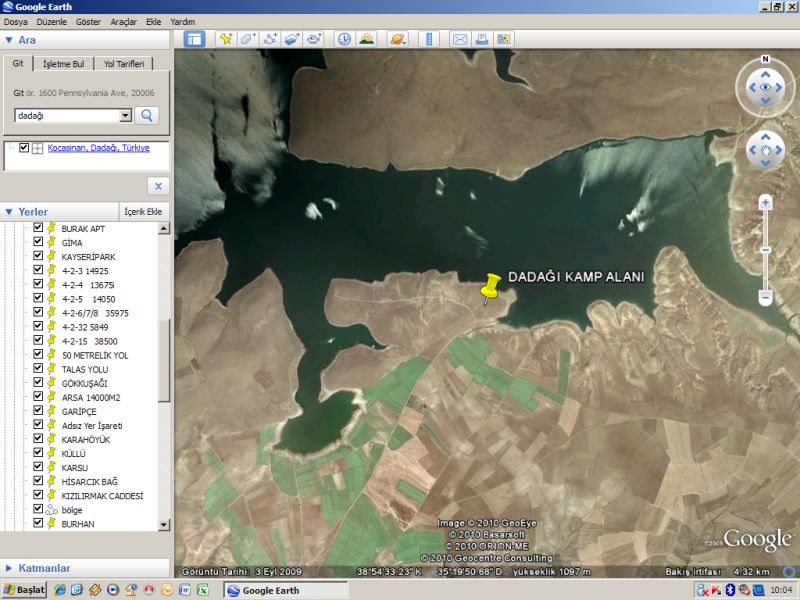
Task: Click the Google Earth taskbar button
Action: (x=286, y=590)
